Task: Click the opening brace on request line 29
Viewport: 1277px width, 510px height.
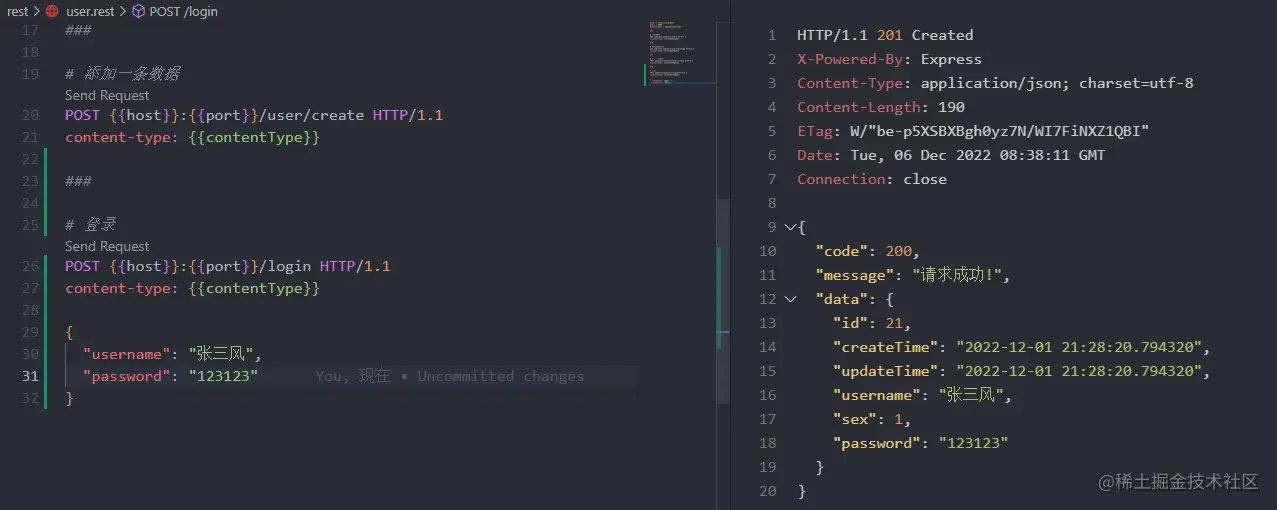Action: (x=69, y=332)
